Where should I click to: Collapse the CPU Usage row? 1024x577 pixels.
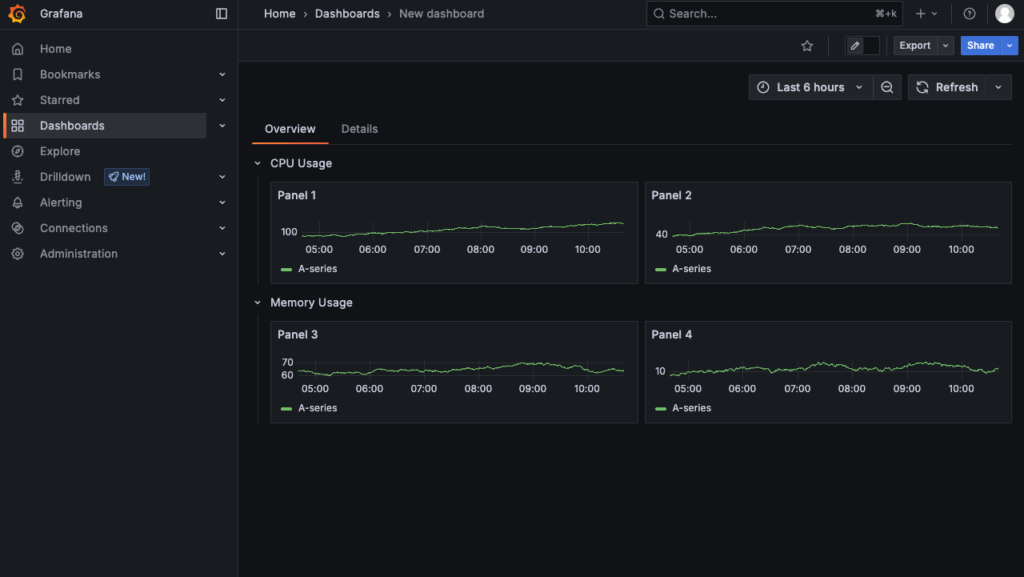coord(257,163)
